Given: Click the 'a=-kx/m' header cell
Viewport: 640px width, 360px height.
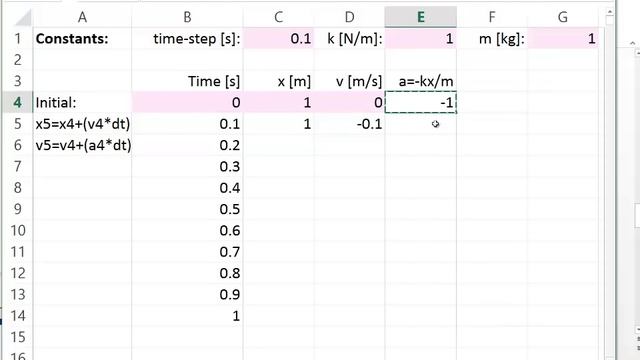Looking at the screenshot, I should (x=421, y=81).
